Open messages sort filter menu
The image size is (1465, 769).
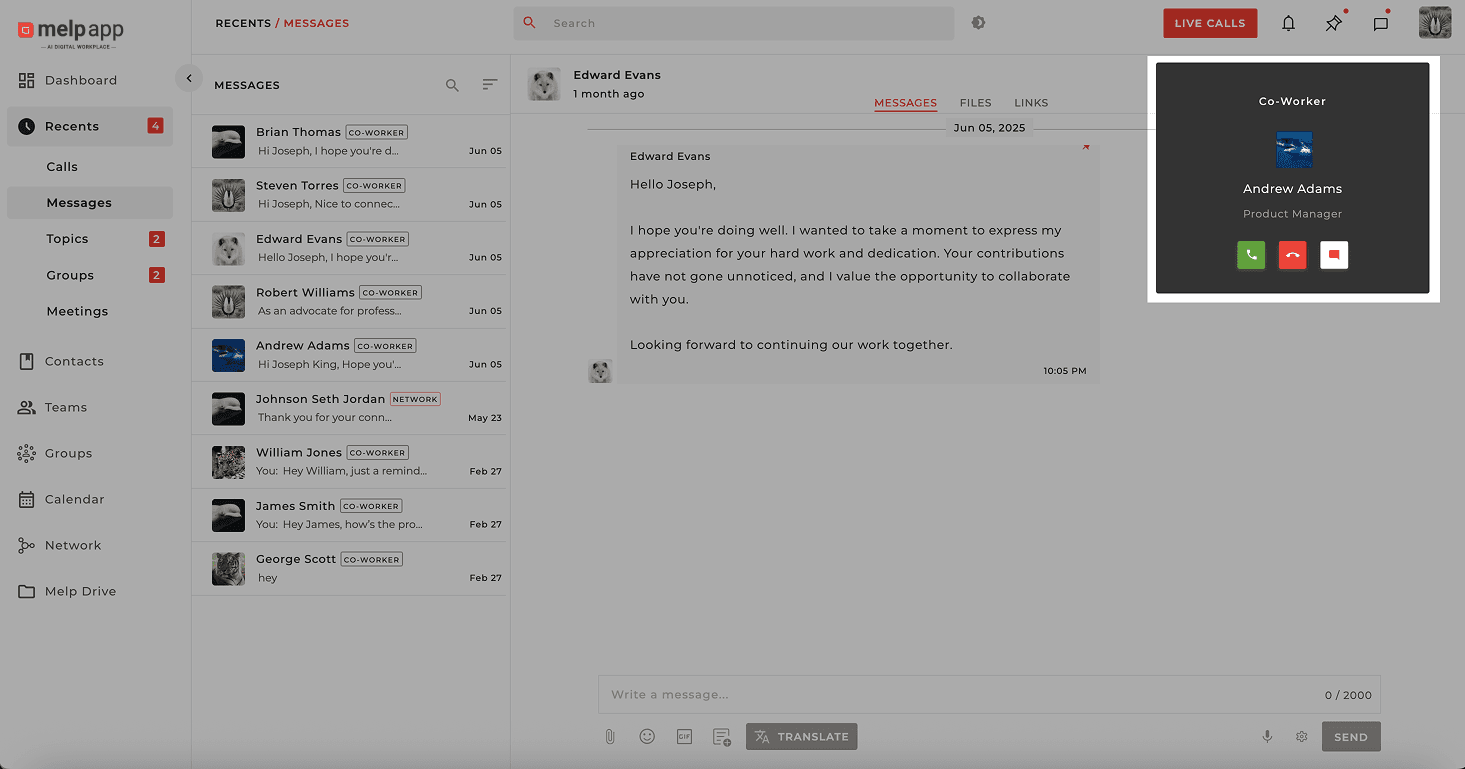(490, 85)
